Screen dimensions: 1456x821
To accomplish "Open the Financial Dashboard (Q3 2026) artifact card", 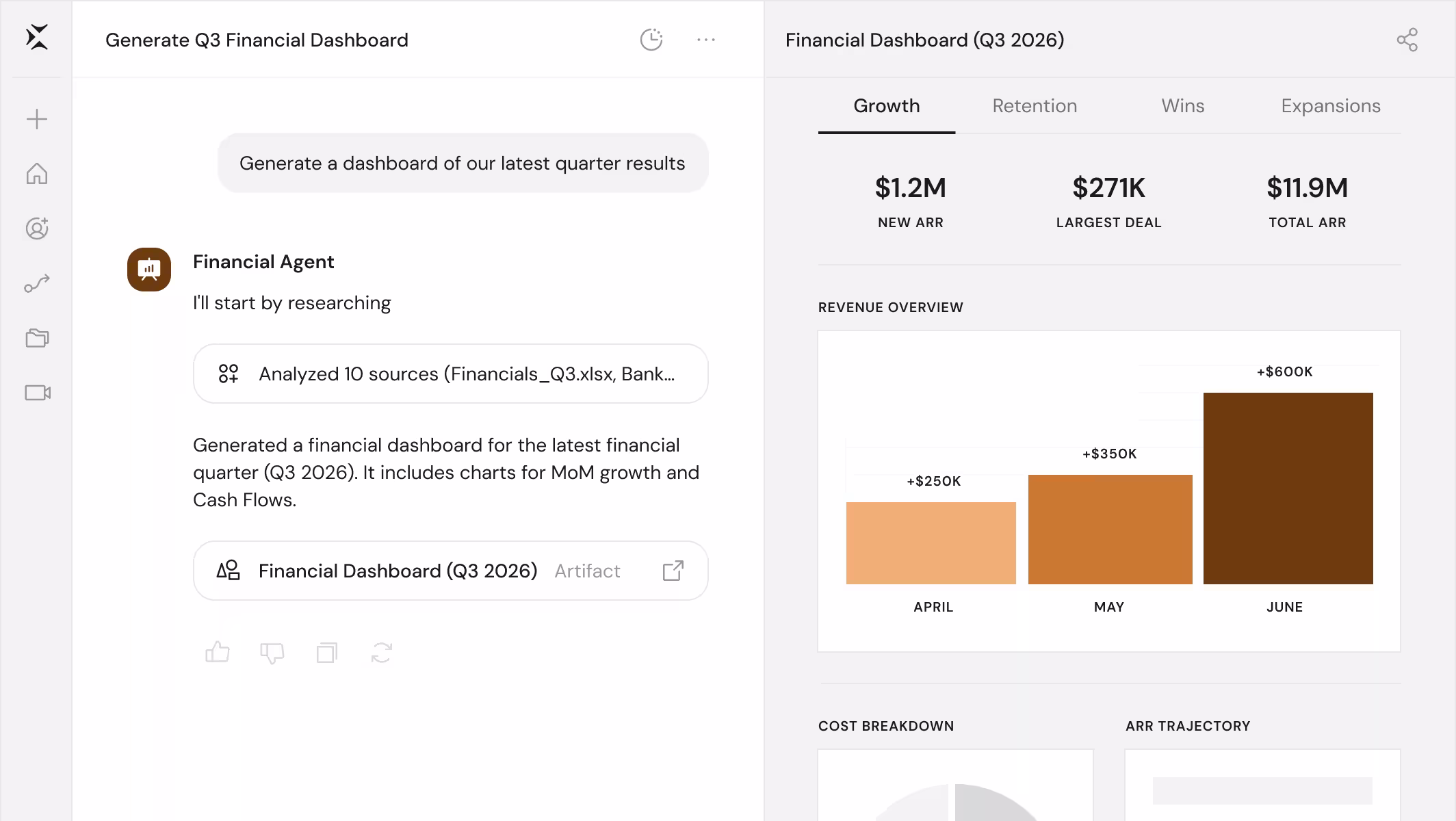I will point(451,571).
